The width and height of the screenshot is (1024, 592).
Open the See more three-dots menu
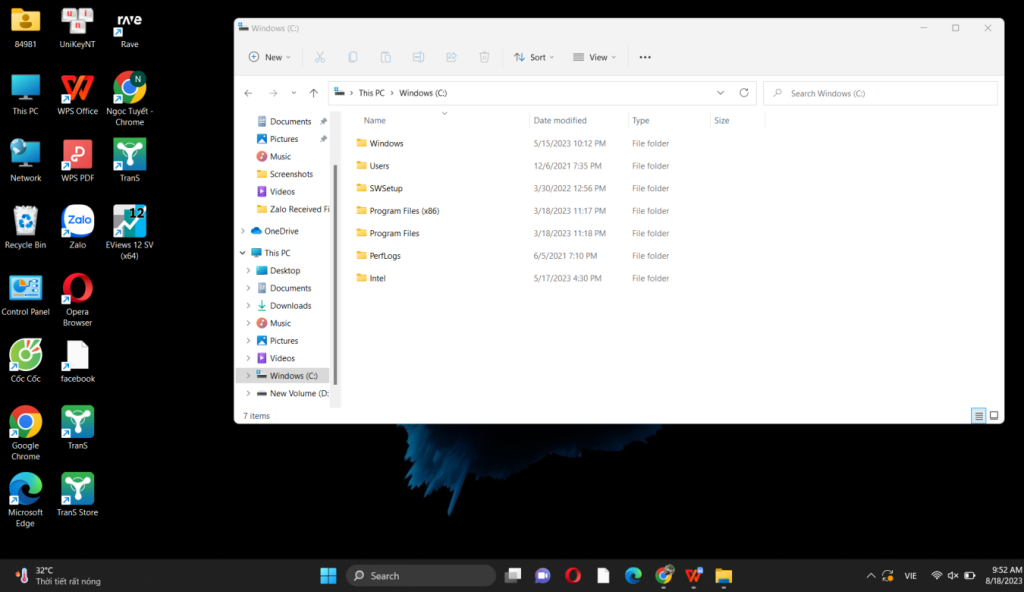click(x=645, y=58)
